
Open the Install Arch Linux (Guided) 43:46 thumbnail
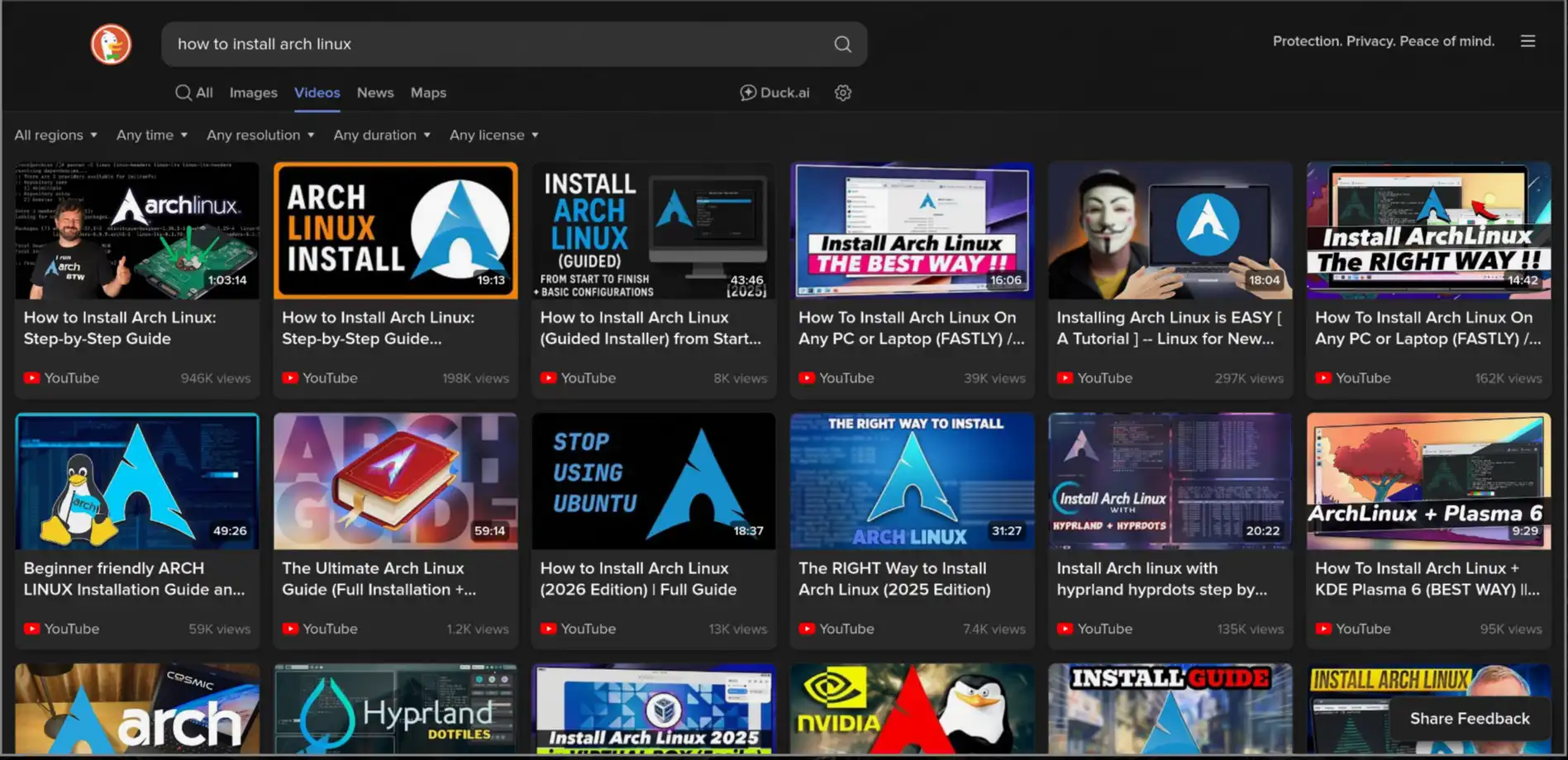654,230
